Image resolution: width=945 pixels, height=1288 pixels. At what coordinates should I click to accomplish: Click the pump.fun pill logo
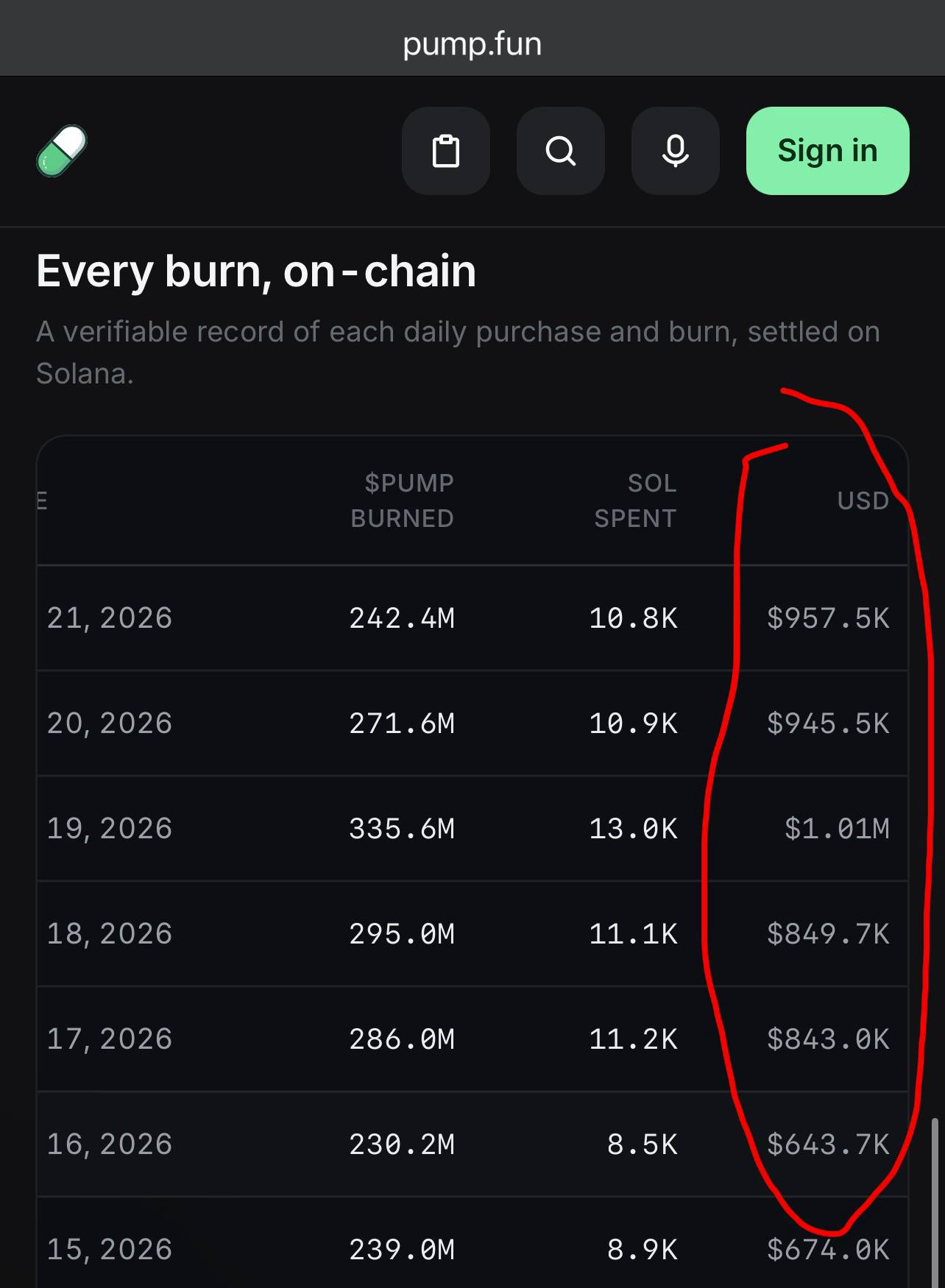click(x=62, y=151)
